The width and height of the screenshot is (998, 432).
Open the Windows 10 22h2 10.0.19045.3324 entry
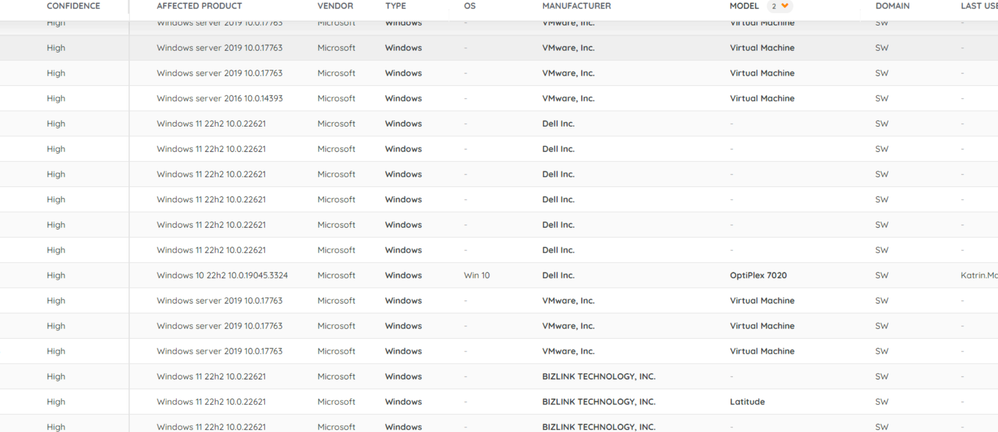pos(222,275)
